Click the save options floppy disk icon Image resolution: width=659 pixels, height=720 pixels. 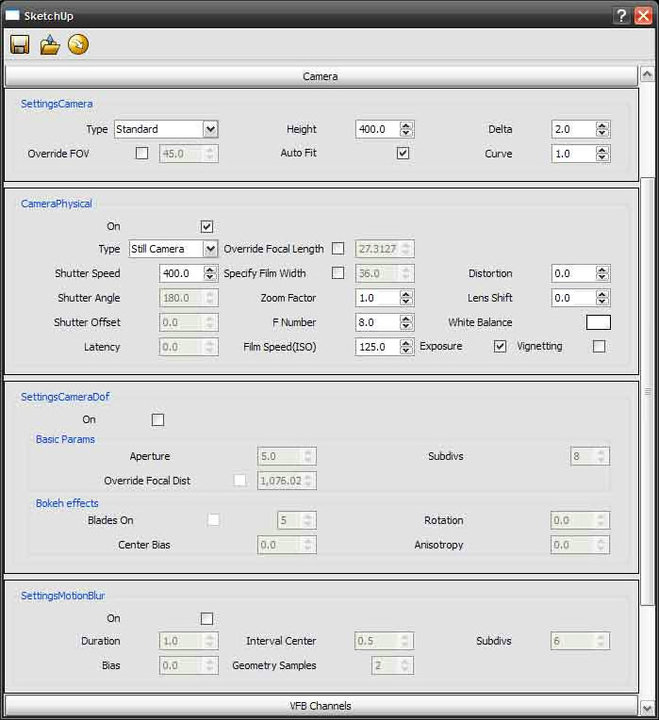click(x=19, y=45)
